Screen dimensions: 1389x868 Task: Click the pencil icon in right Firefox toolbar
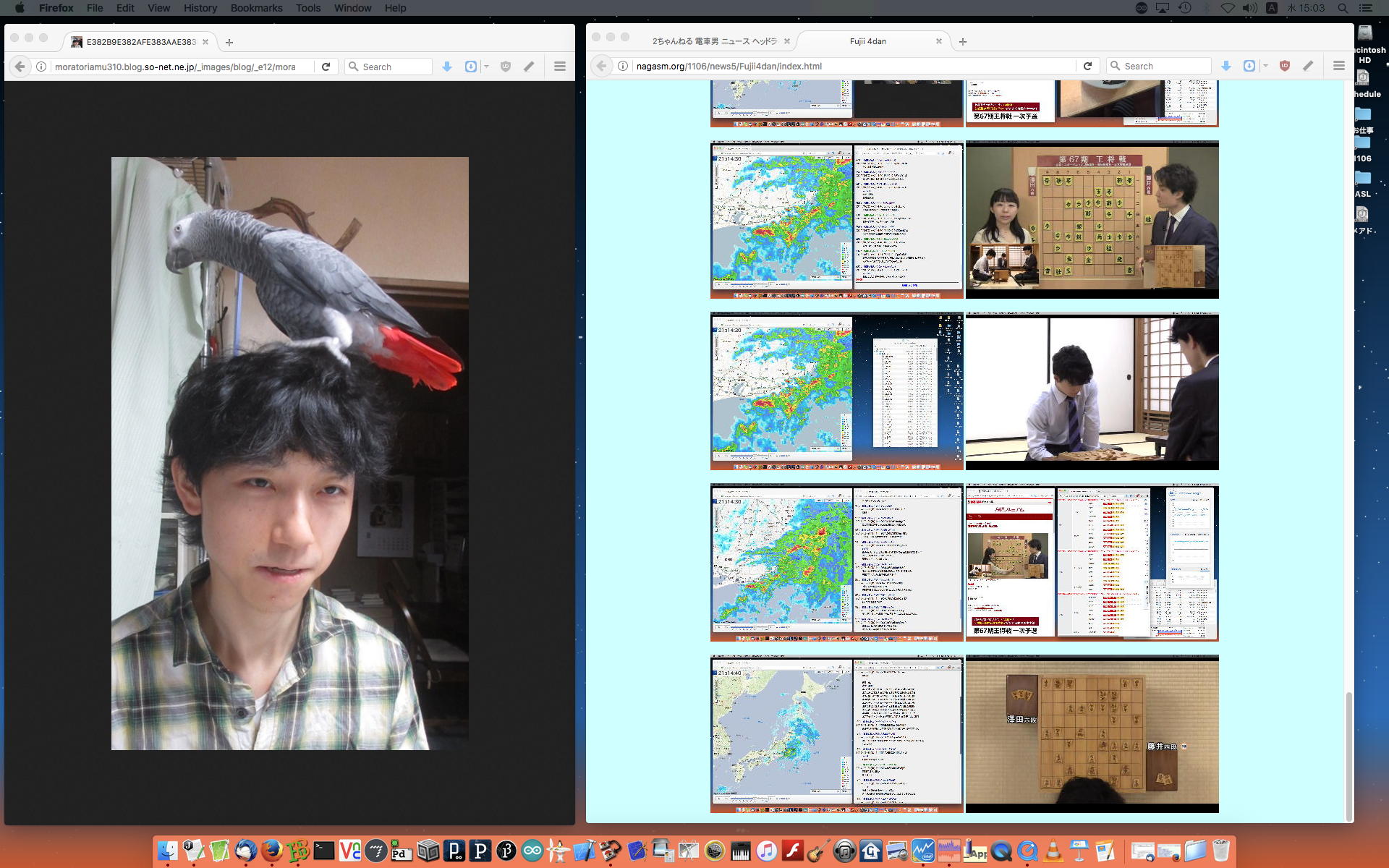click(x=1308, y=66)
